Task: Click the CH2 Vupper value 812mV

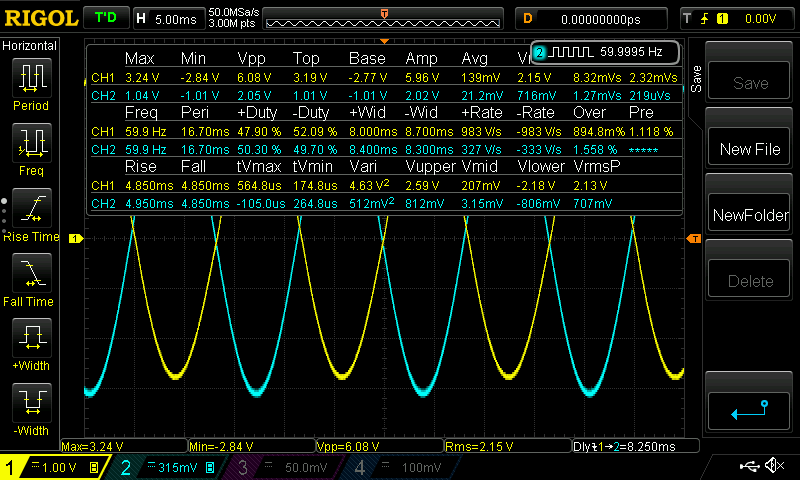Action: [424, 204]
